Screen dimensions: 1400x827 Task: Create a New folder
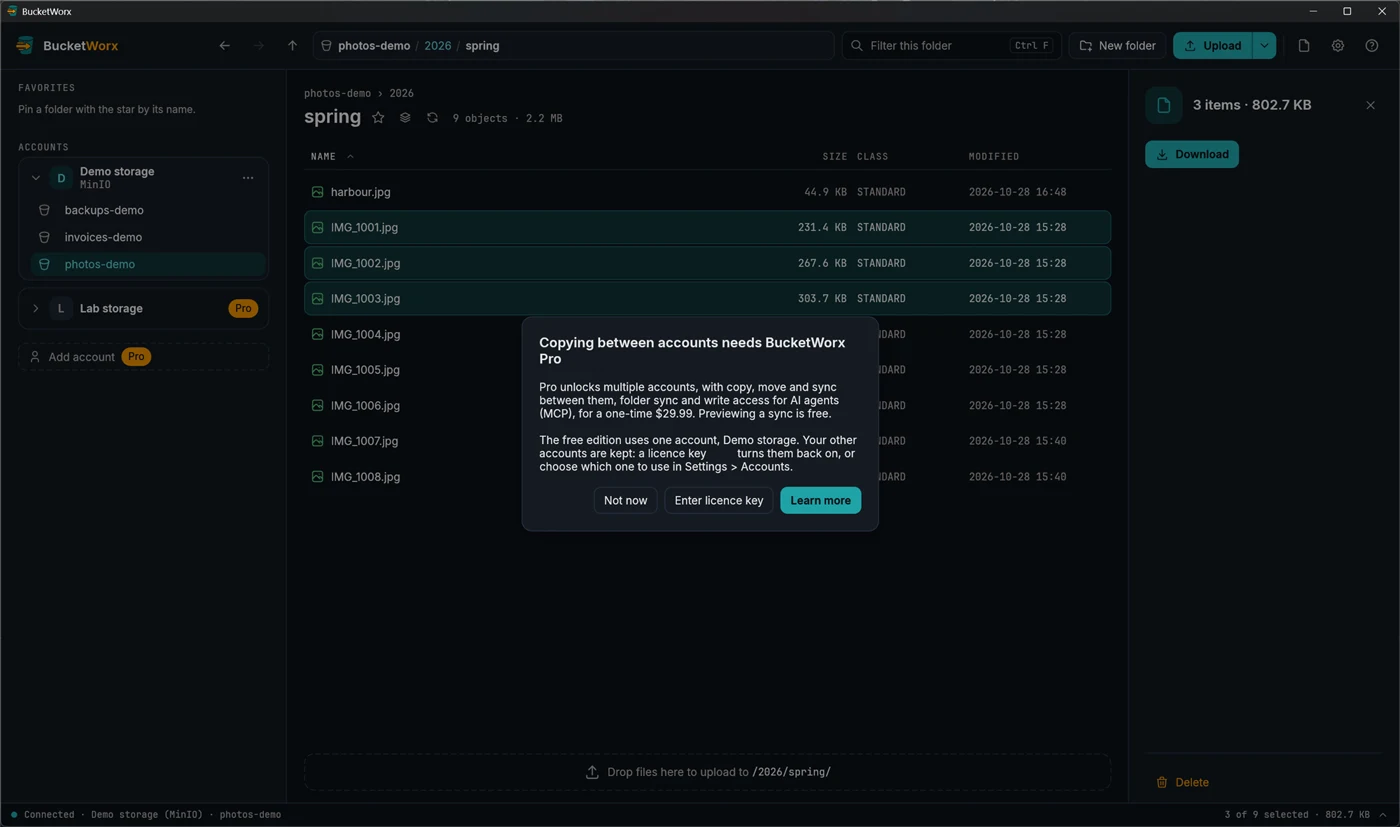tap(1117, 46)
